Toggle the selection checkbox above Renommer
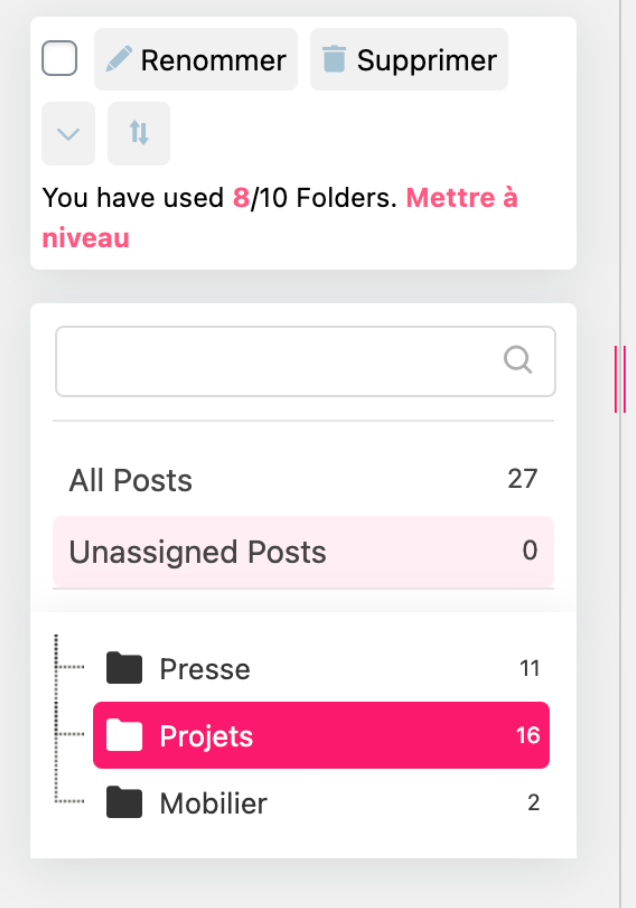This screenshot has height=908, width=636. coord(59,58)
